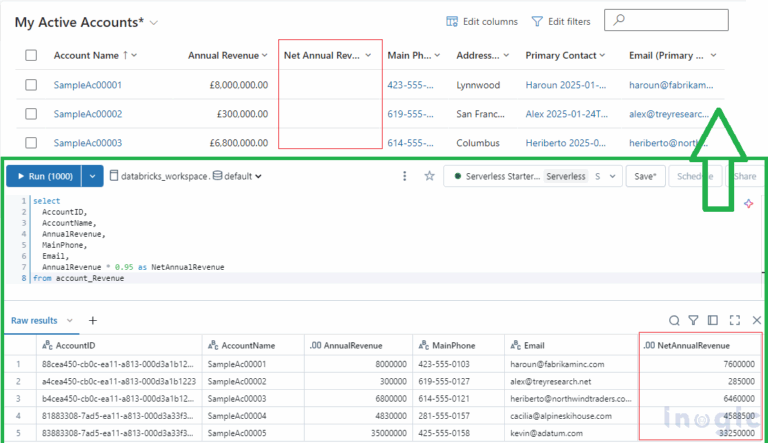768x443 pixels.
Task: Open the Main Ph... column dropdown
Action: 437,55
